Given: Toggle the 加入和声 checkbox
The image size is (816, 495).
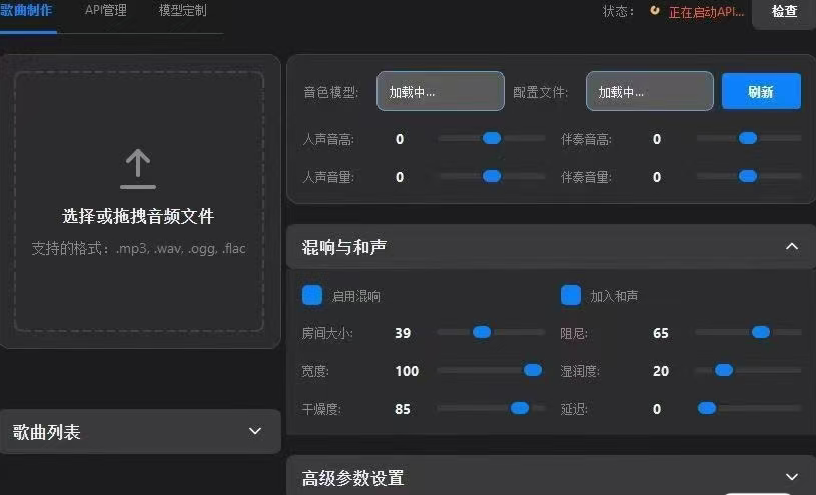Looking at the screenshot, I should click(x=570, y=295).
